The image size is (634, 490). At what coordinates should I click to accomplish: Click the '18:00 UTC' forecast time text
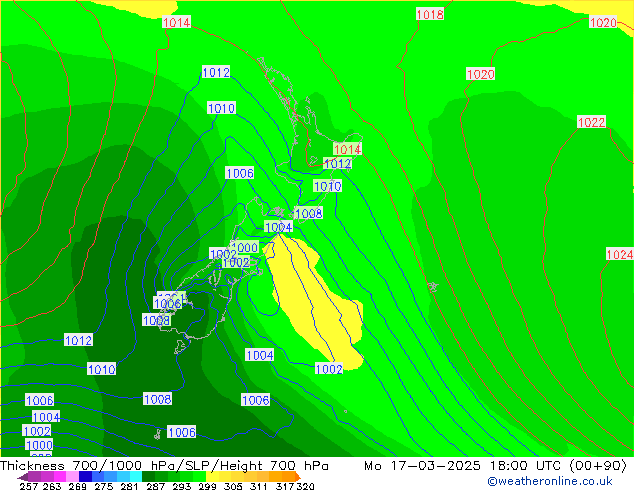[526, 466]
